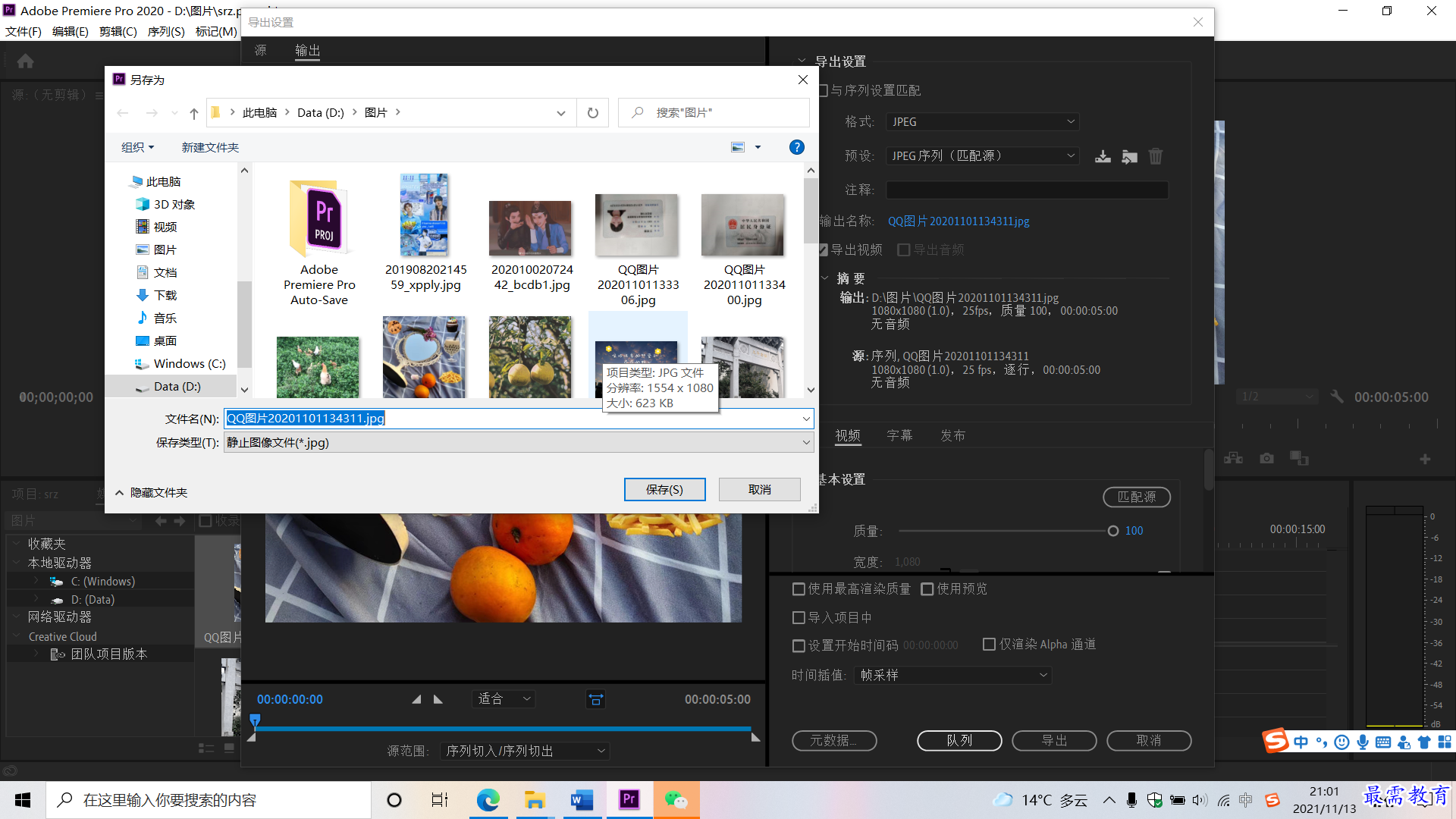The height and width of the screenshot is (819, 1456).
Task: Open the 预设 JPEG 序列 dropdown
Action: [982, 155]
